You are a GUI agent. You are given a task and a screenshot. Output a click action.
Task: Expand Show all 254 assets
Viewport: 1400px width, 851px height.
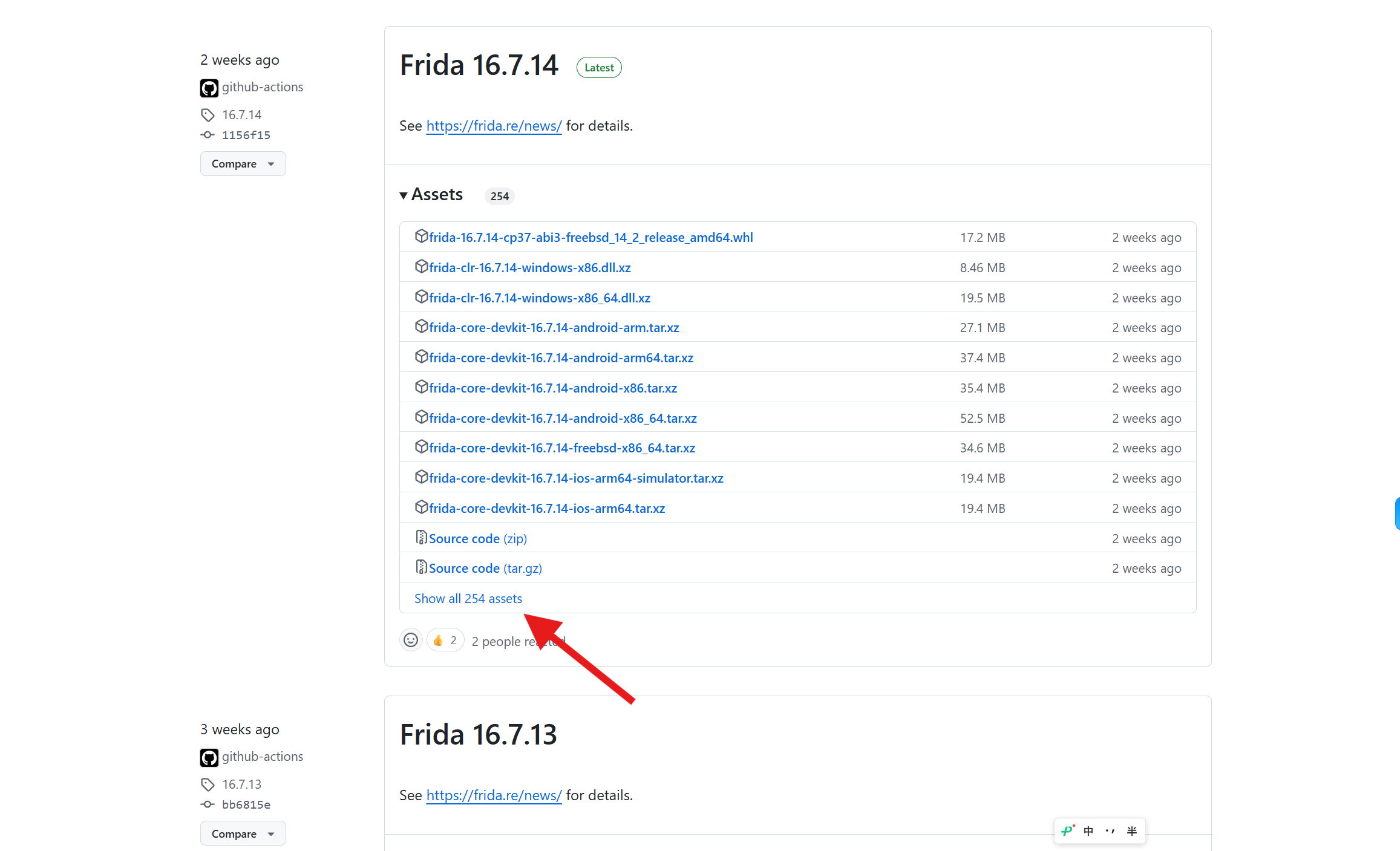[468, 599]
